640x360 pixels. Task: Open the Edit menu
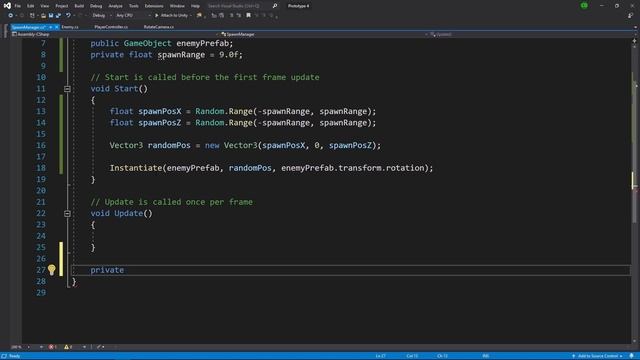tap(31, 6)
